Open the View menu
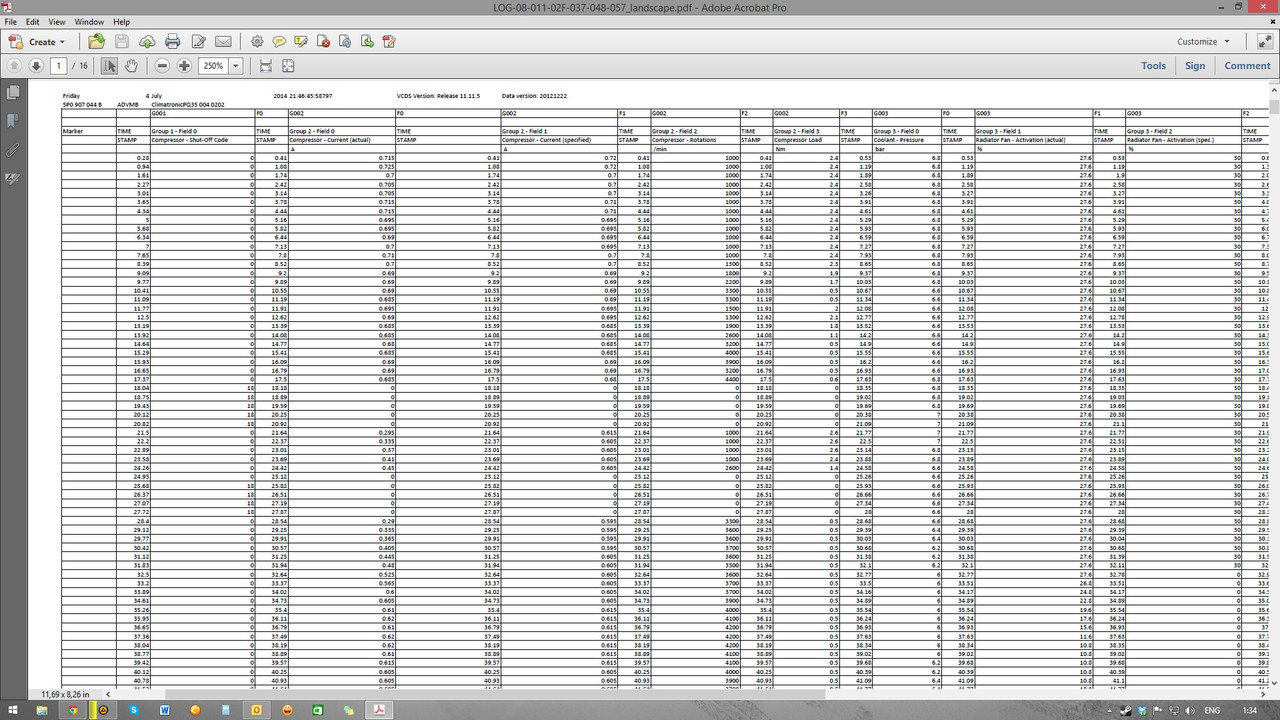 coord(57,21)
